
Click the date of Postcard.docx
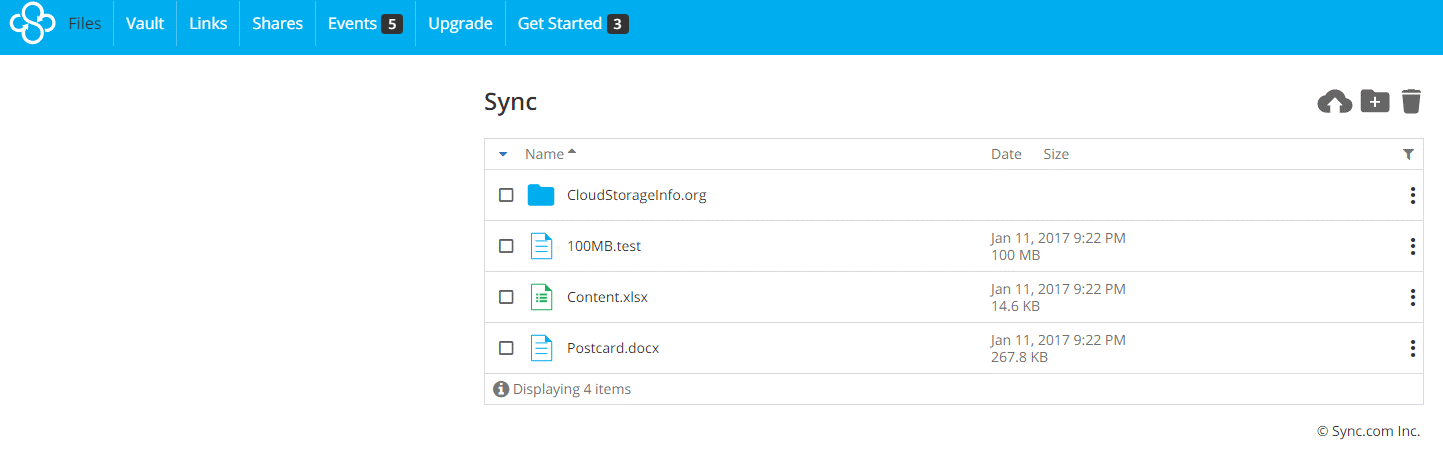click(1058, 340)
